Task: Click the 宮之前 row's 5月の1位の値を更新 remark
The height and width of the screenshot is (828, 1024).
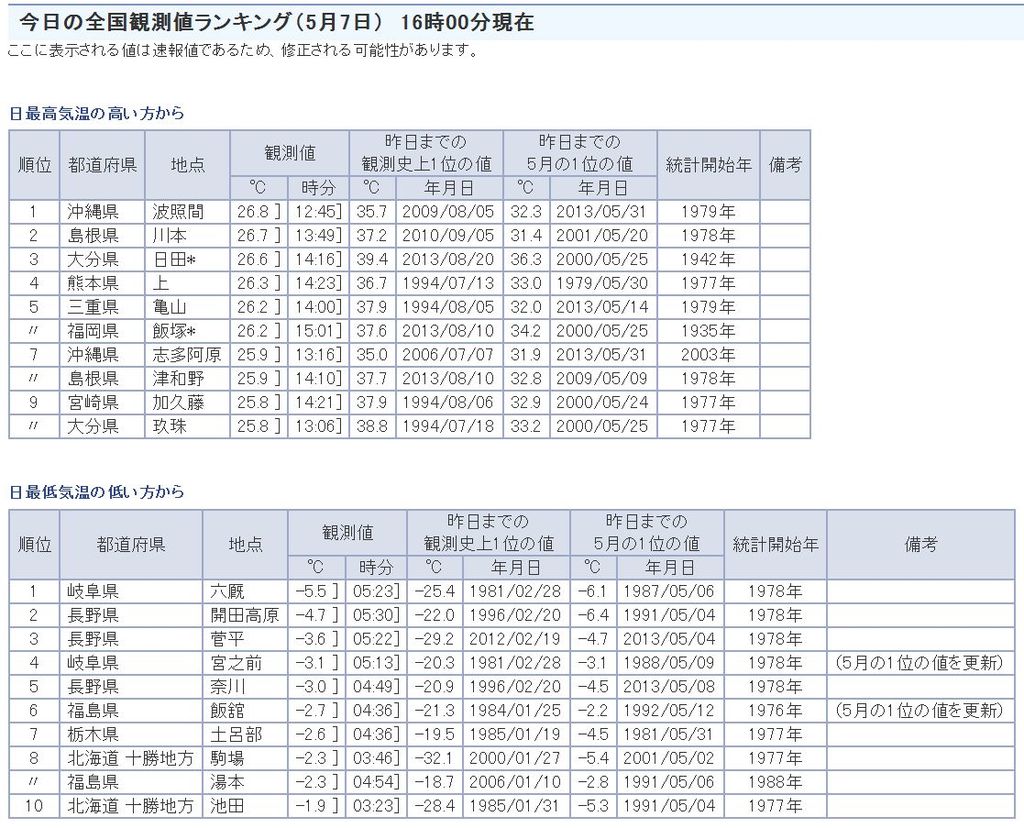Action: click(919, 663)
